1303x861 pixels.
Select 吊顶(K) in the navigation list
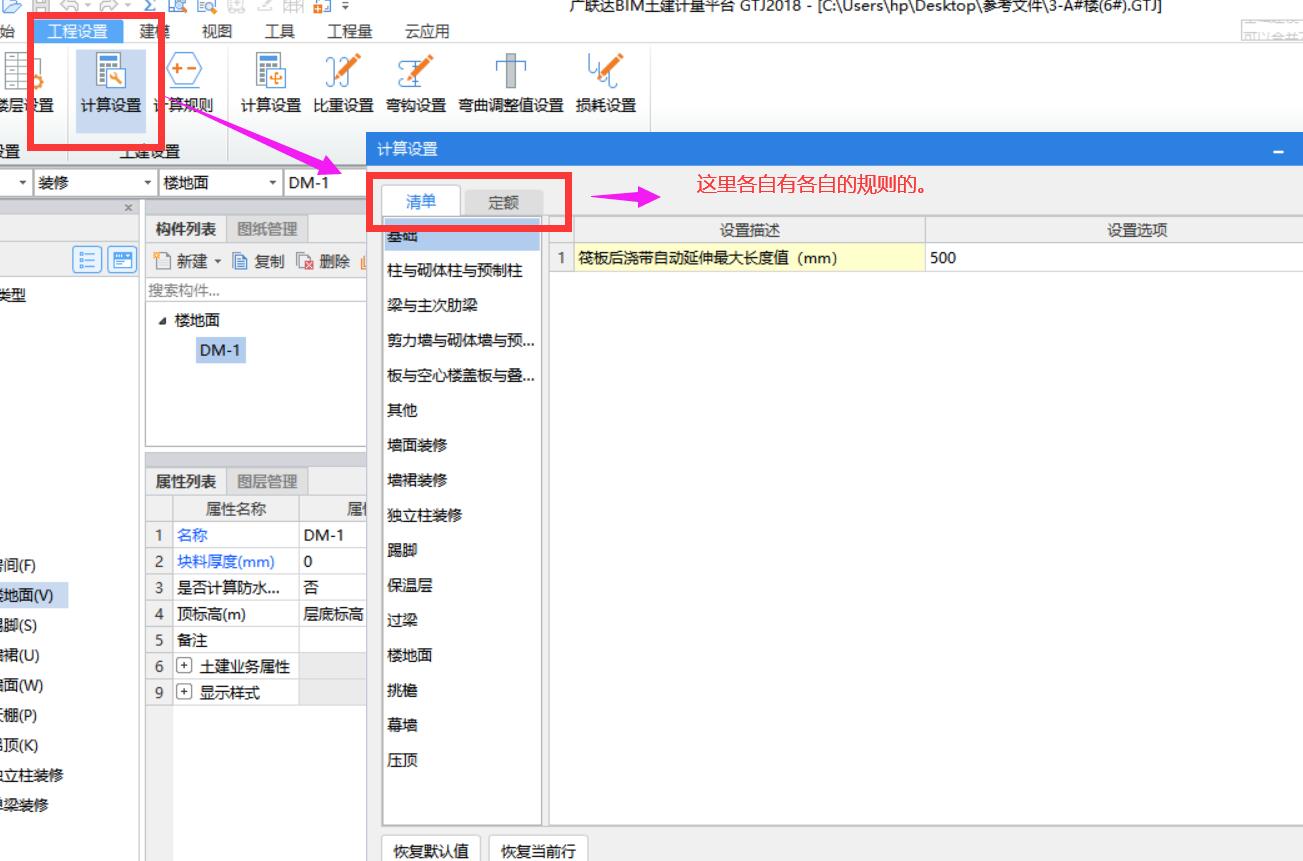(x=20, y=745)
